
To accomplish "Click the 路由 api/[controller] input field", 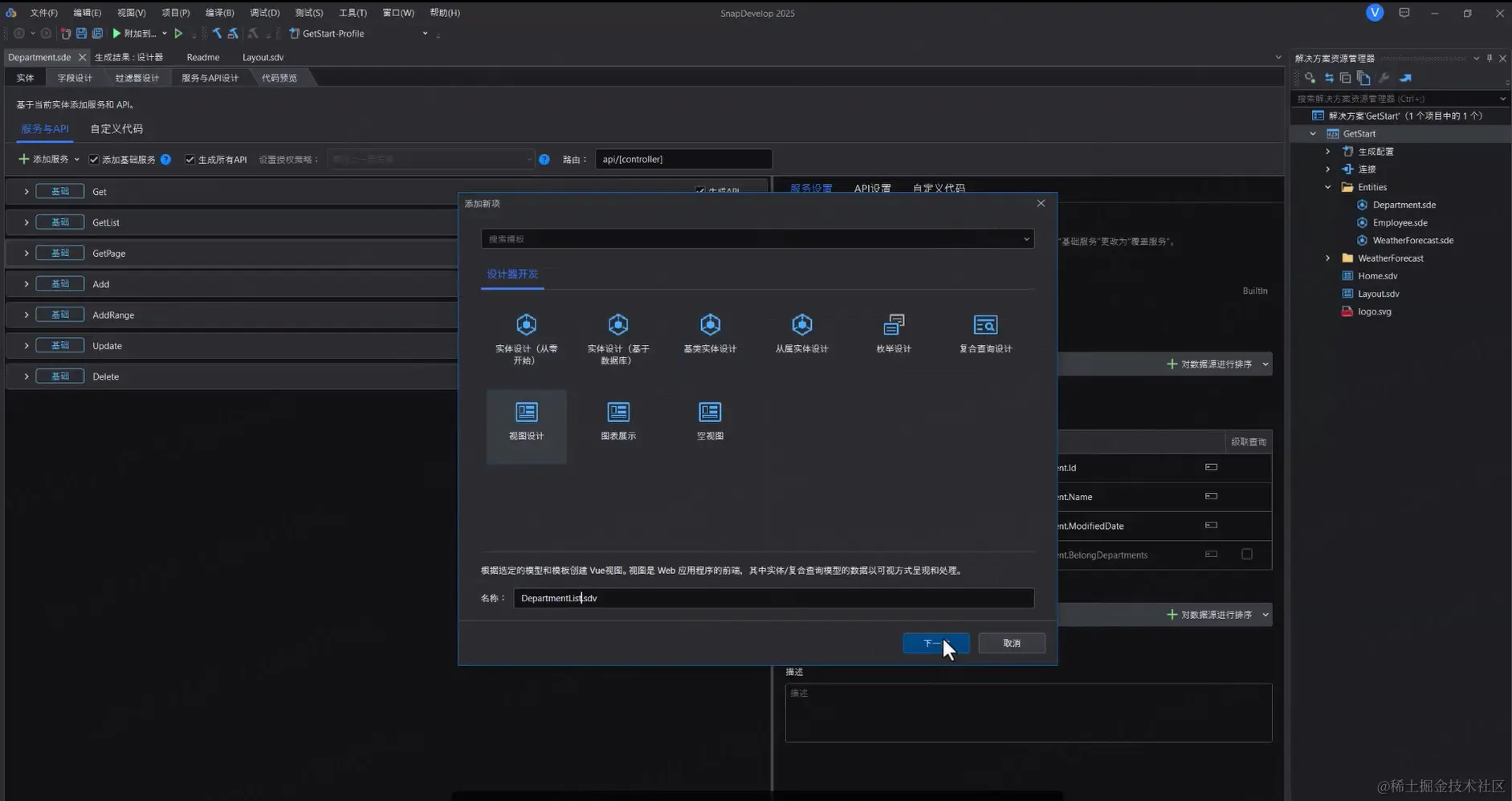I will pos(683,159).
